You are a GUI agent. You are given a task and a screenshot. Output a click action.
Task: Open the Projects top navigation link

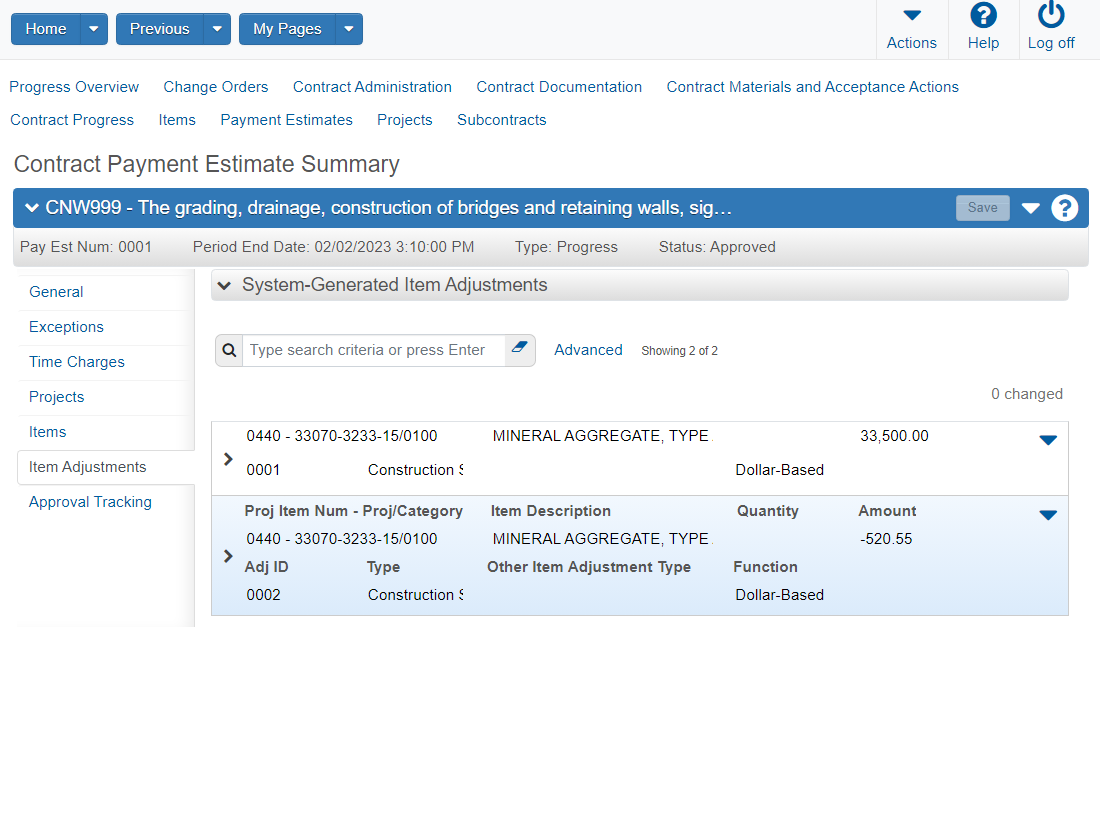tap(405, 120)
